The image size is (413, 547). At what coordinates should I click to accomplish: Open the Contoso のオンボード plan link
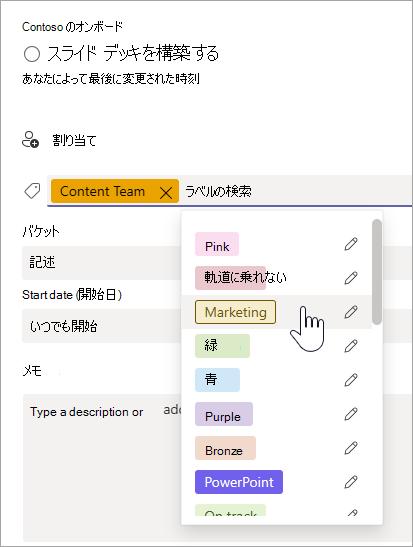click(73, 27)
